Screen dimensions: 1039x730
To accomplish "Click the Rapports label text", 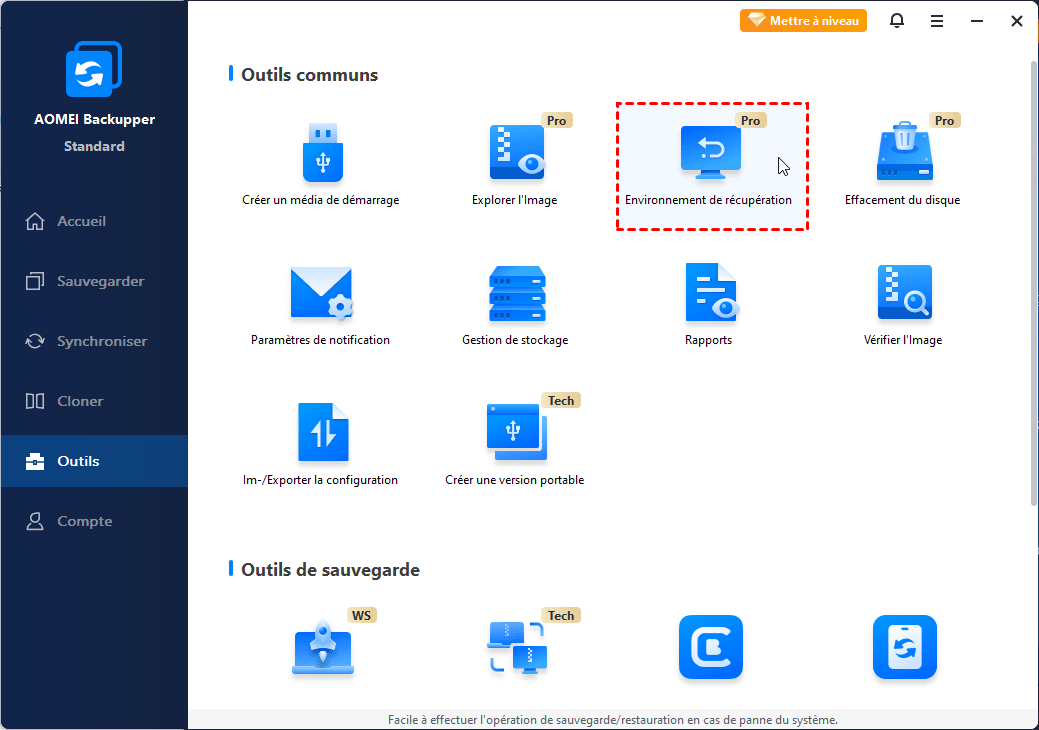I will 708,340.
